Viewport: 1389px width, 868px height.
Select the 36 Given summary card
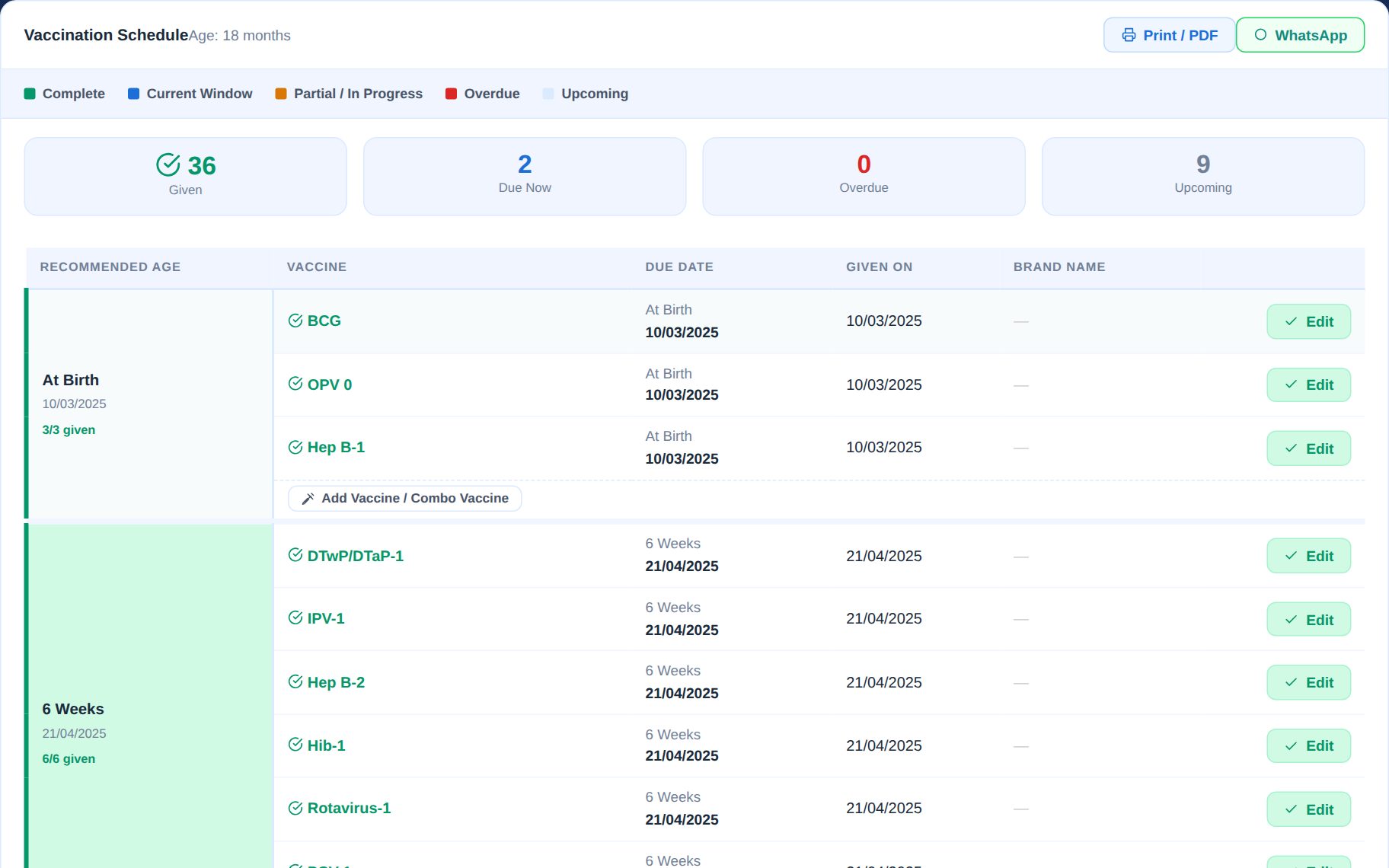coord(185,177)
